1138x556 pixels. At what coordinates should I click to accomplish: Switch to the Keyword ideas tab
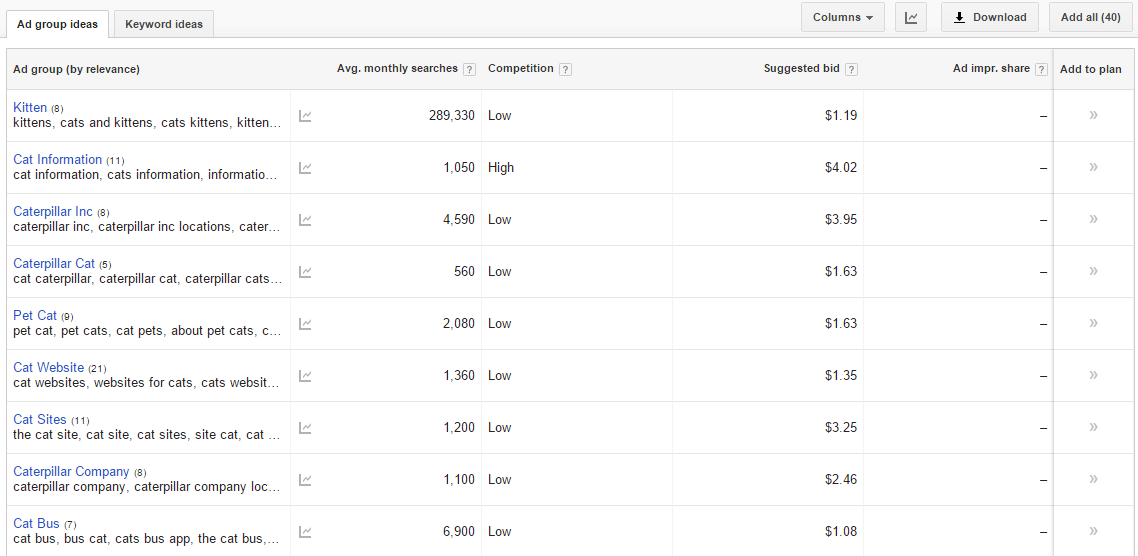coord(164,24)
